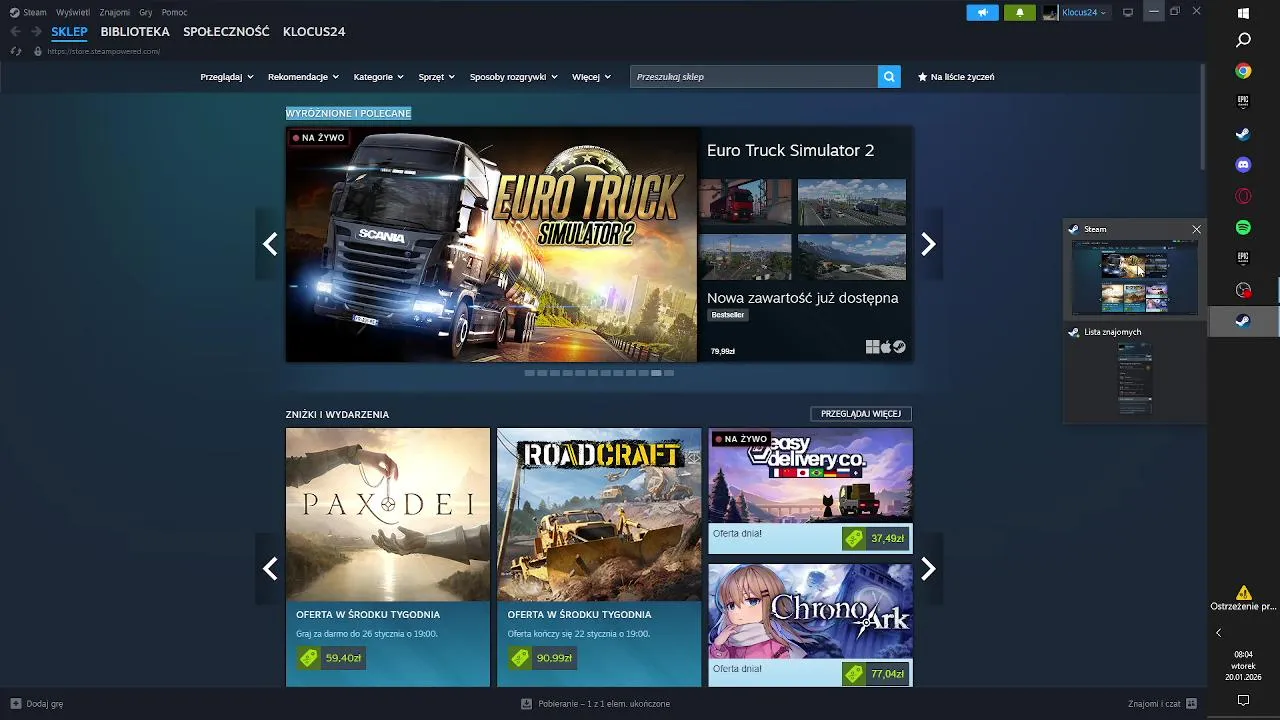Screen dimensions: 1280x720
Task: Switch to the BIBLIOTEKA tab
Action: coord(135,32)
